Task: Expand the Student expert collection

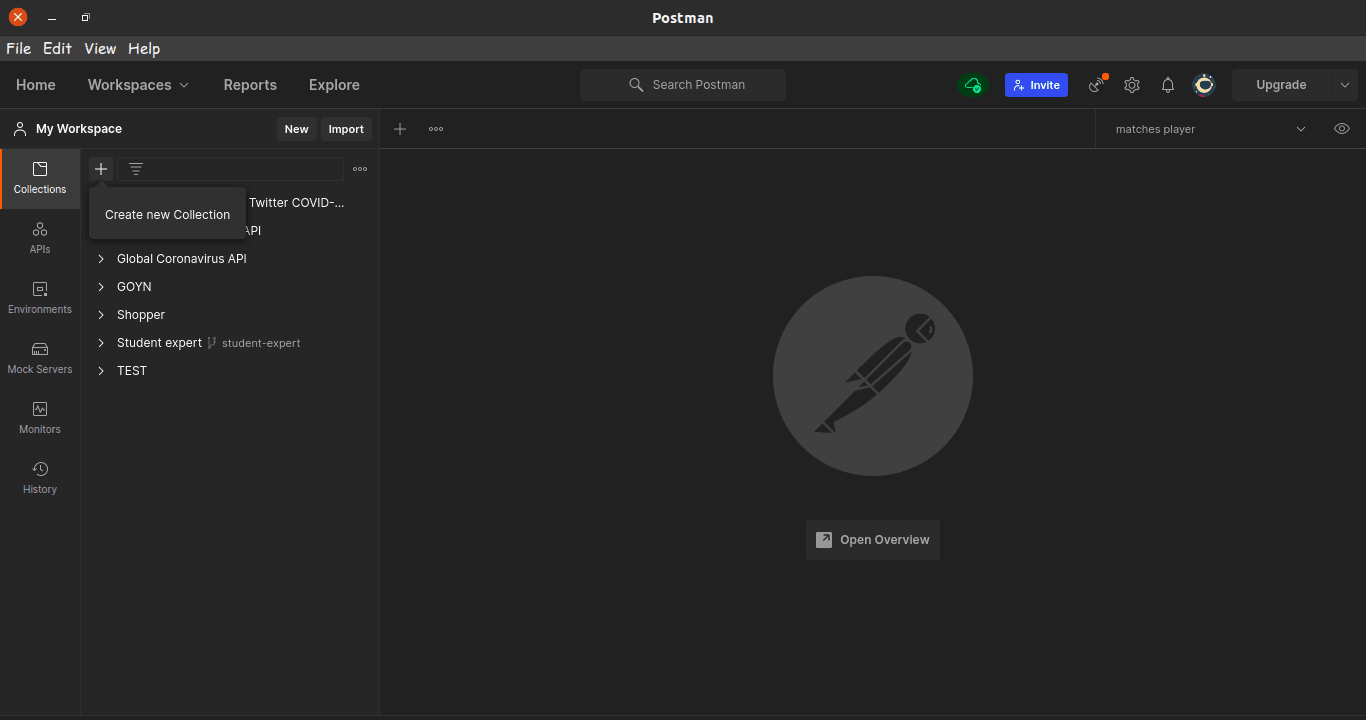Action: click(101, 343)
